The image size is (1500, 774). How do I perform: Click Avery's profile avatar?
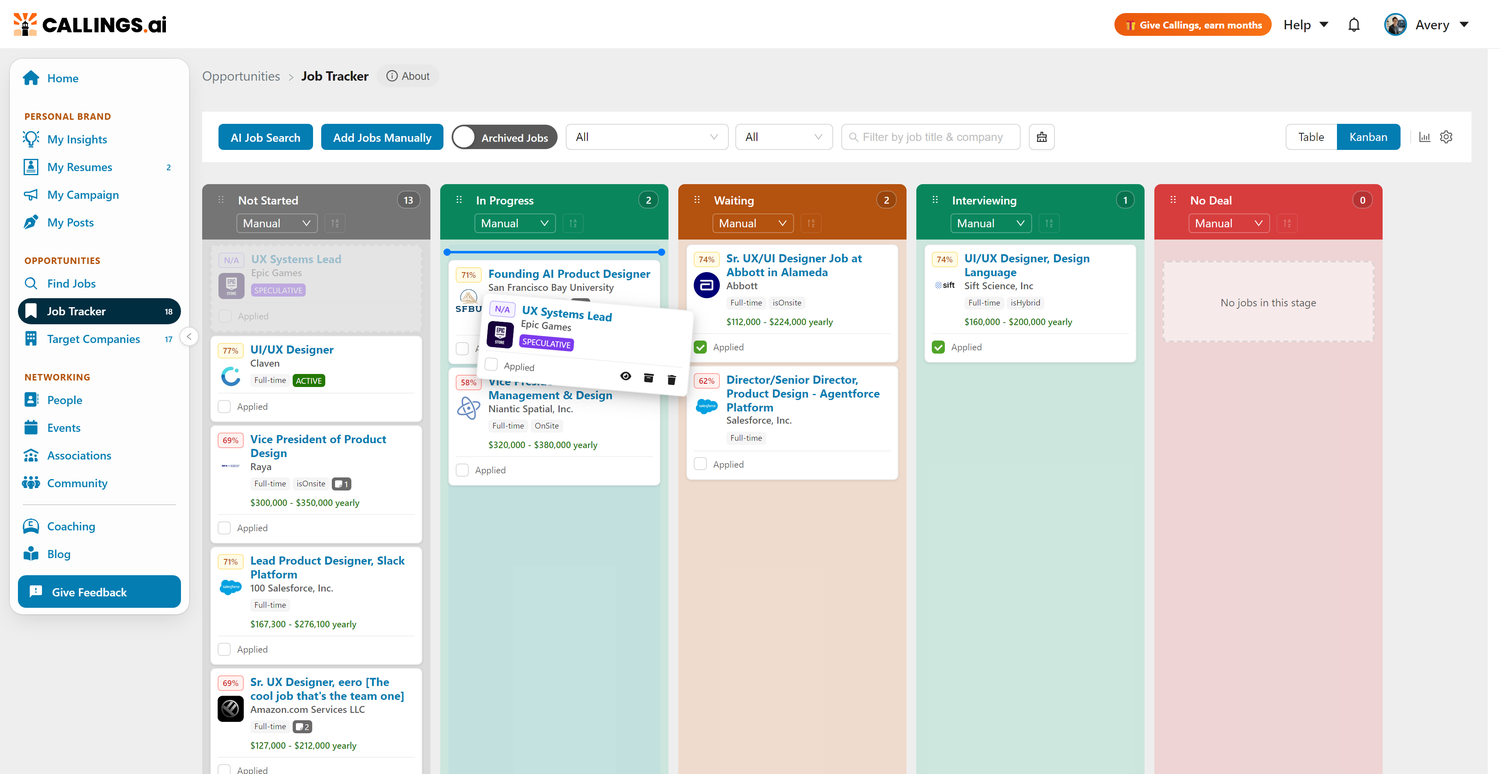coord(1395,25)
